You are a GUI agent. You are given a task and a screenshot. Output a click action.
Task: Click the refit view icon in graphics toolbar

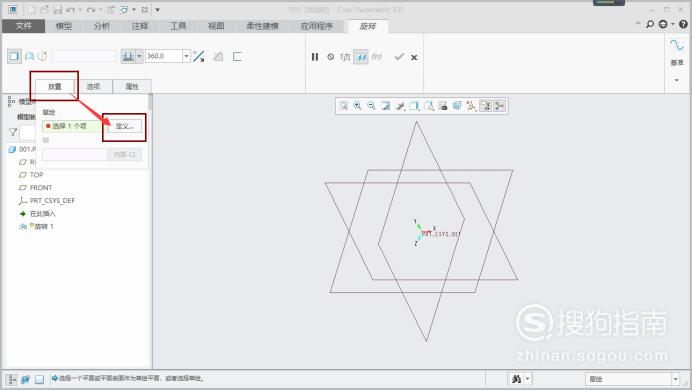click(343, 105)
